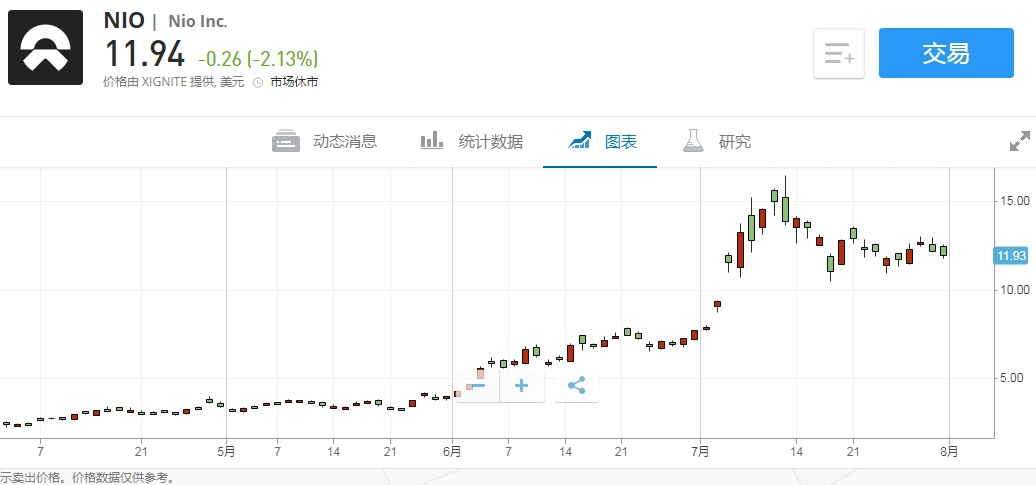Image resolution: width=1036 pixels, height=485 pixels.
Task: Click the NIO company logo
Action: pos(45,47)
